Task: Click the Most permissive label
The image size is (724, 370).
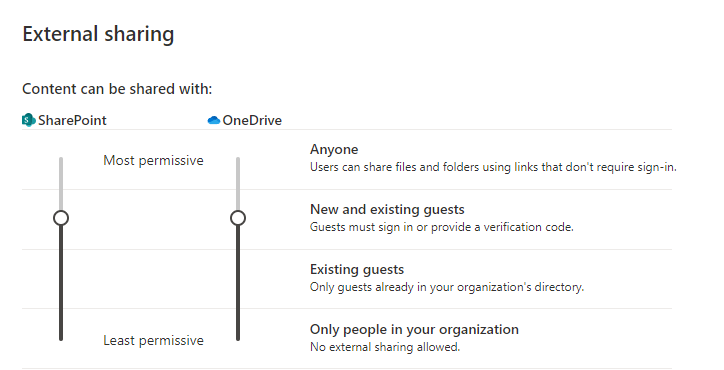Action: tap(153, 161)
